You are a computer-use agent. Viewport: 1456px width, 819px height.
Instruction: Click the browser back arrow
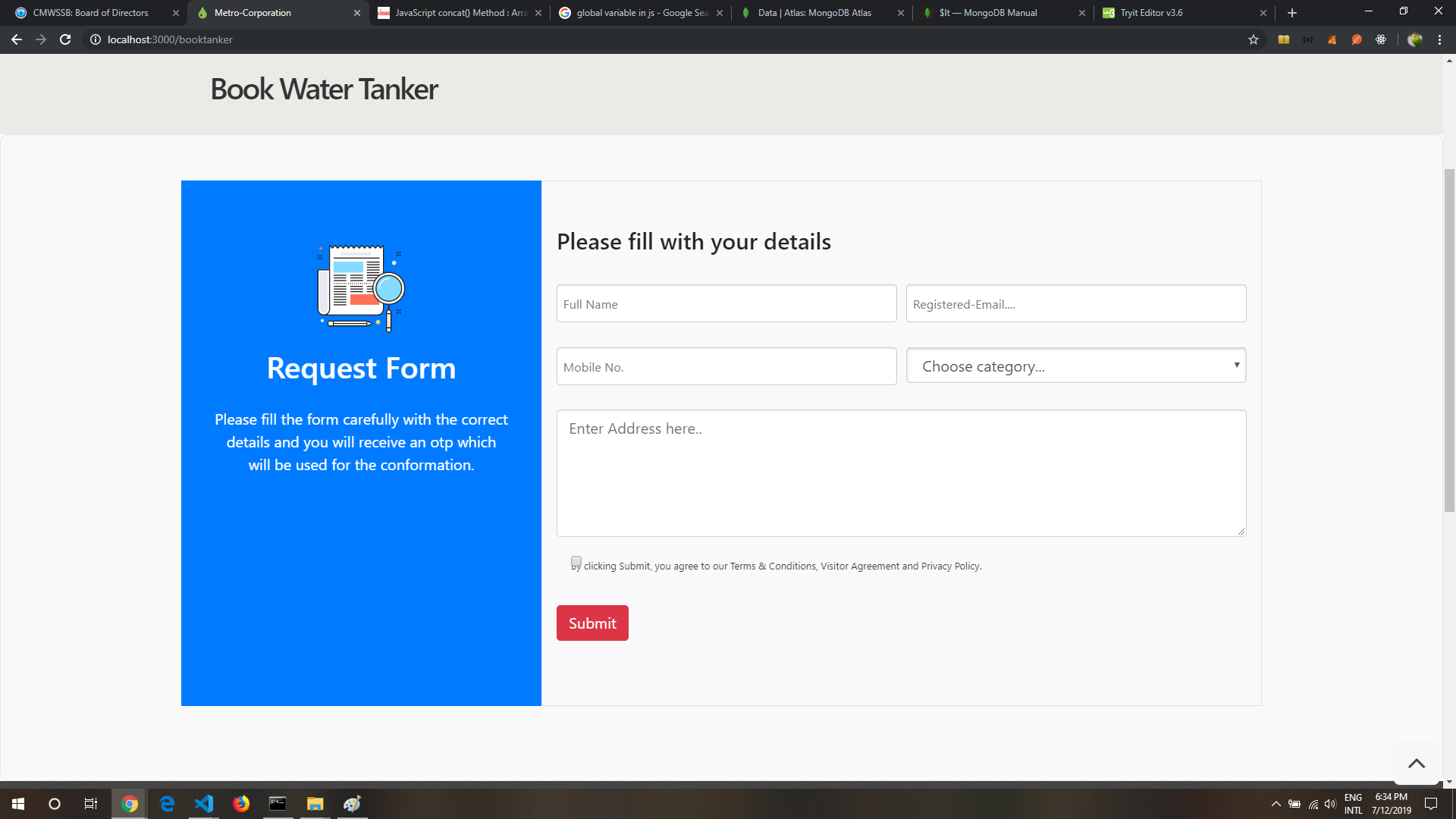click(17, 39)
